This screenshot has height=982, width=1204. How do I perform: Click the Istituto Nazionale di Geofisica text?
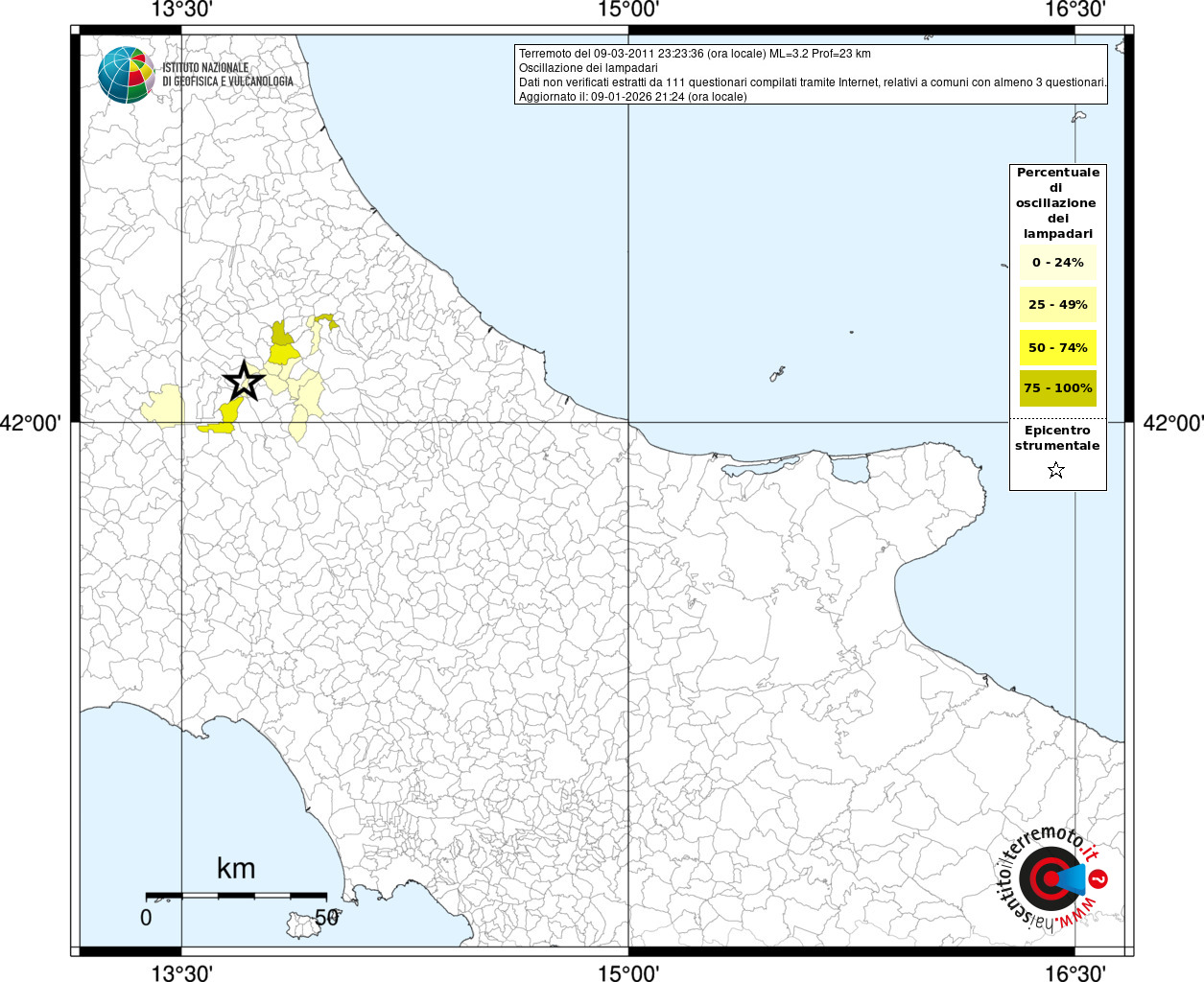coord(227,75)
